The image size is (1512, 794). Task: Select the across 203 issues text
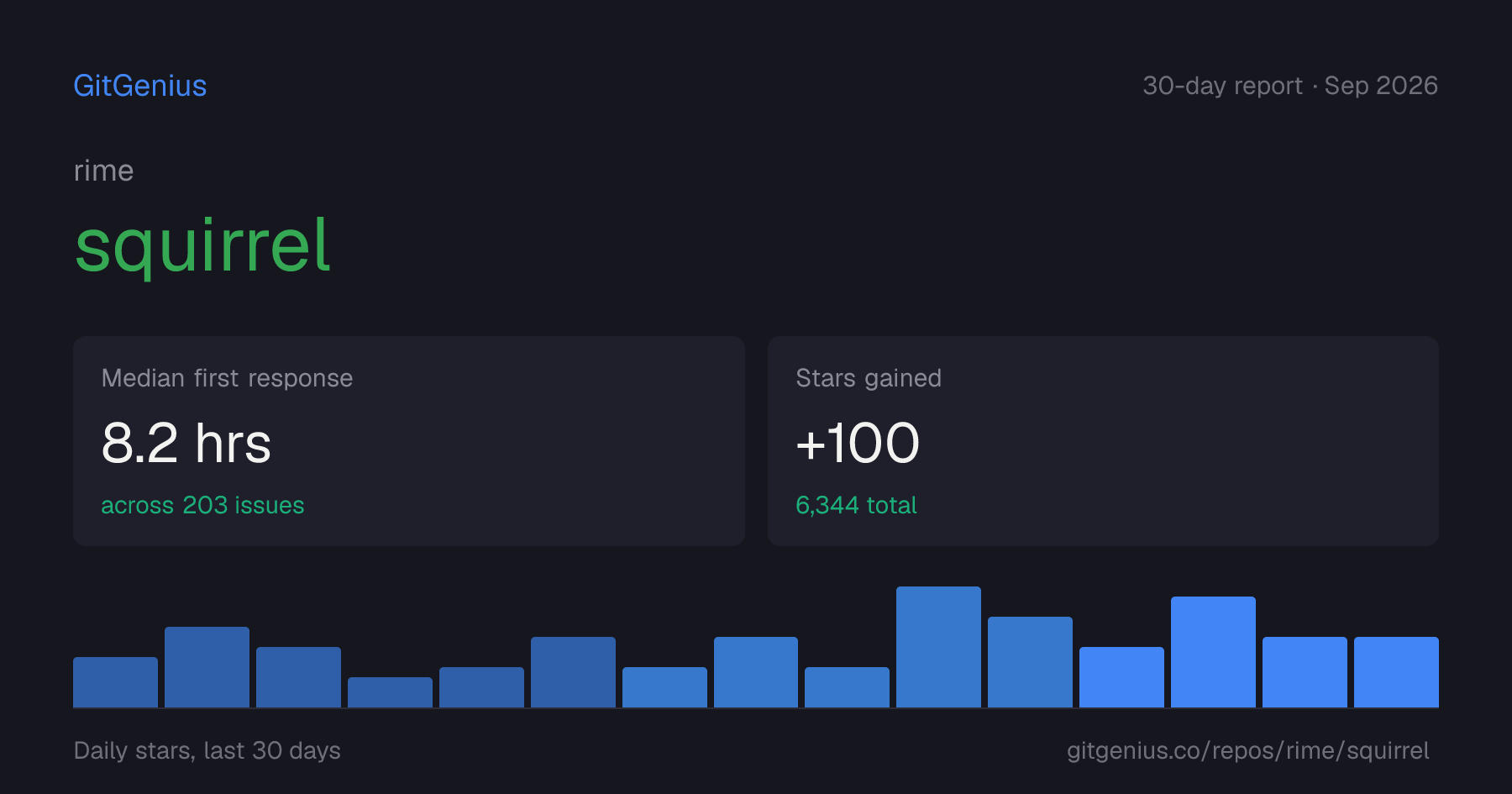click(x=202, y=505)
